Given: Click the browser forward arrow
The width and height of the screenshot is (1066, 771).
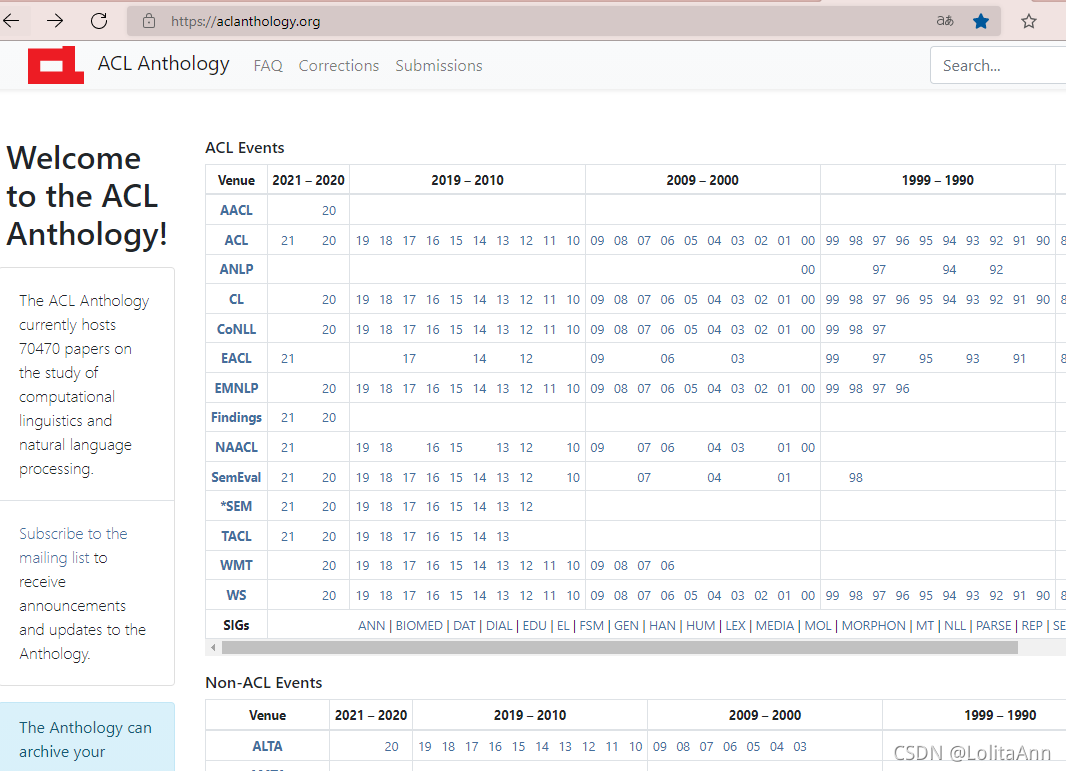Looking at the screenshot, I should click(55, 21).
